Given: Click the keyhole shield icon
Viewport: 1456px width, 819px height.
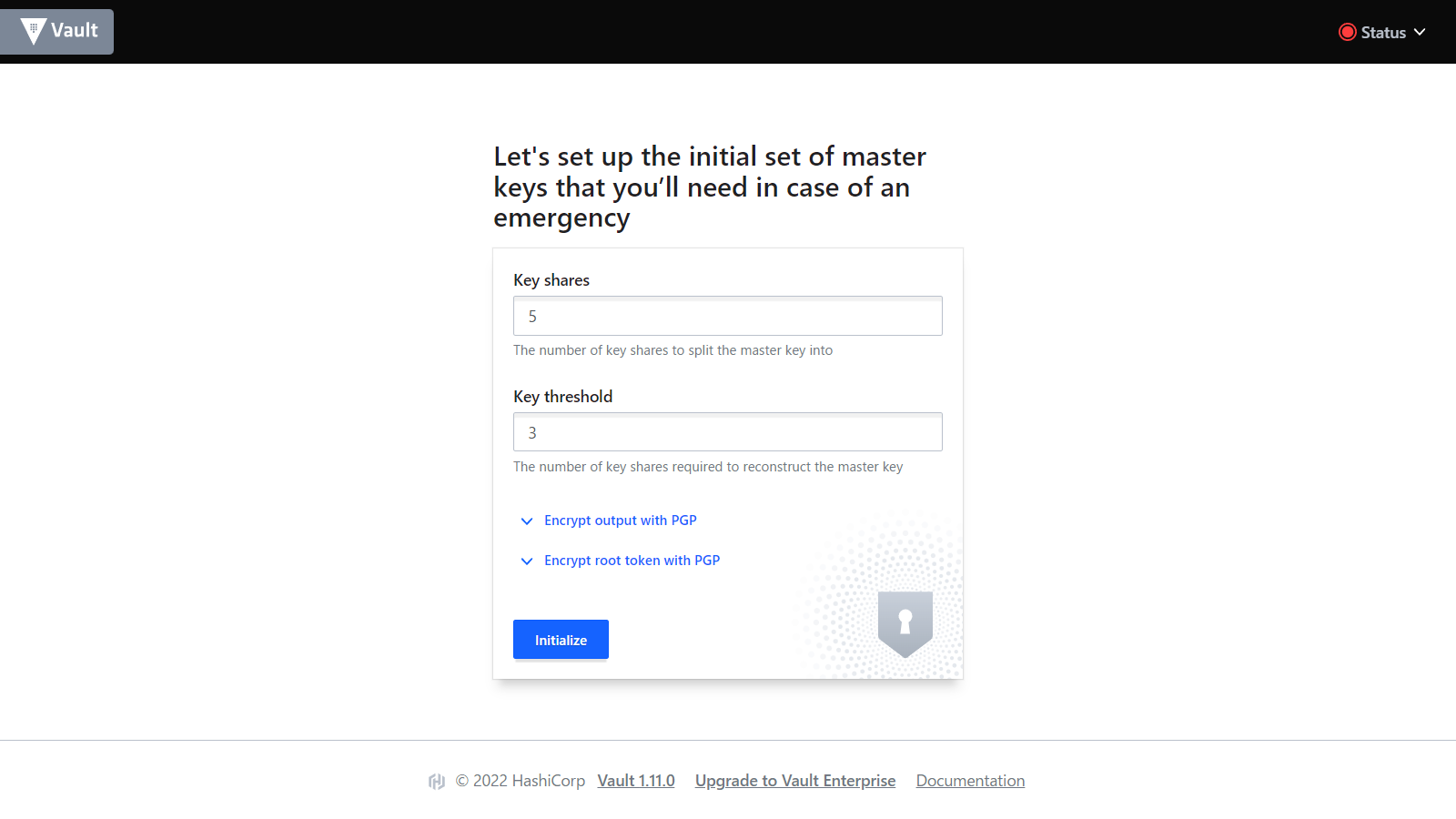Looking at the screenshot, I should click(905, 623).
